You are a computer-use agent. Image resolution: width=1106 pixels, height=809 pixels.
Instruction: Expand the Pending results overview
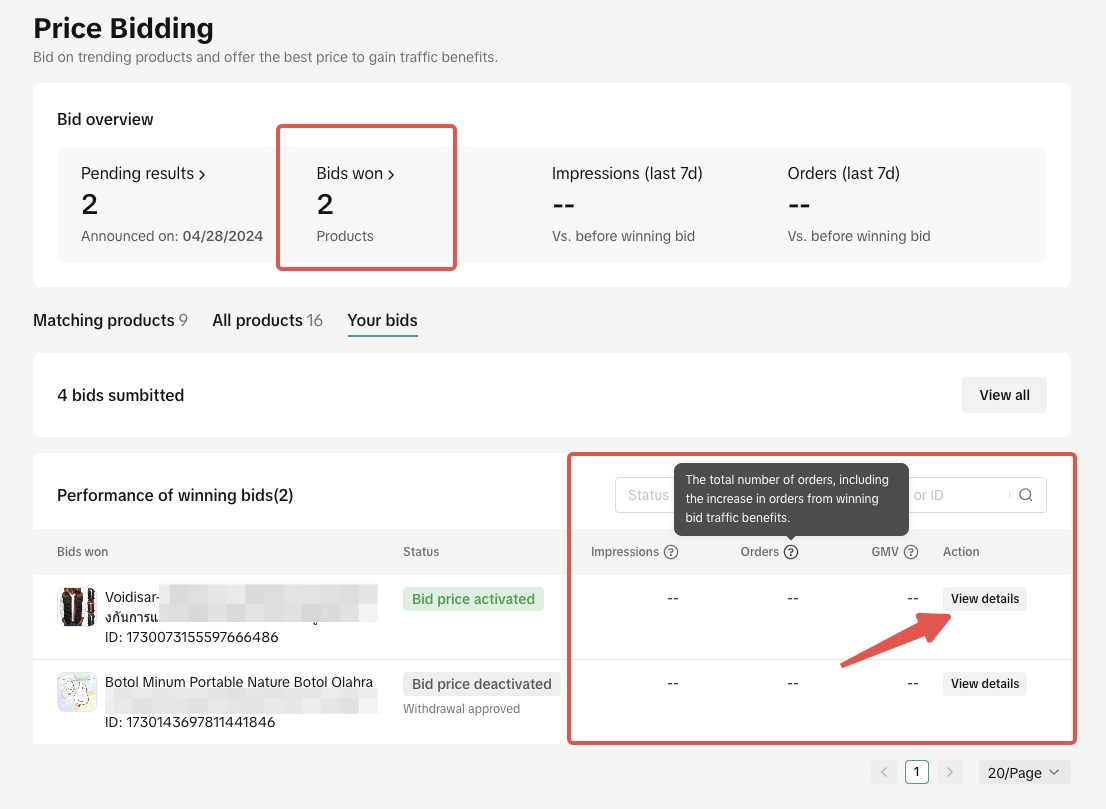tap(143, 174)
